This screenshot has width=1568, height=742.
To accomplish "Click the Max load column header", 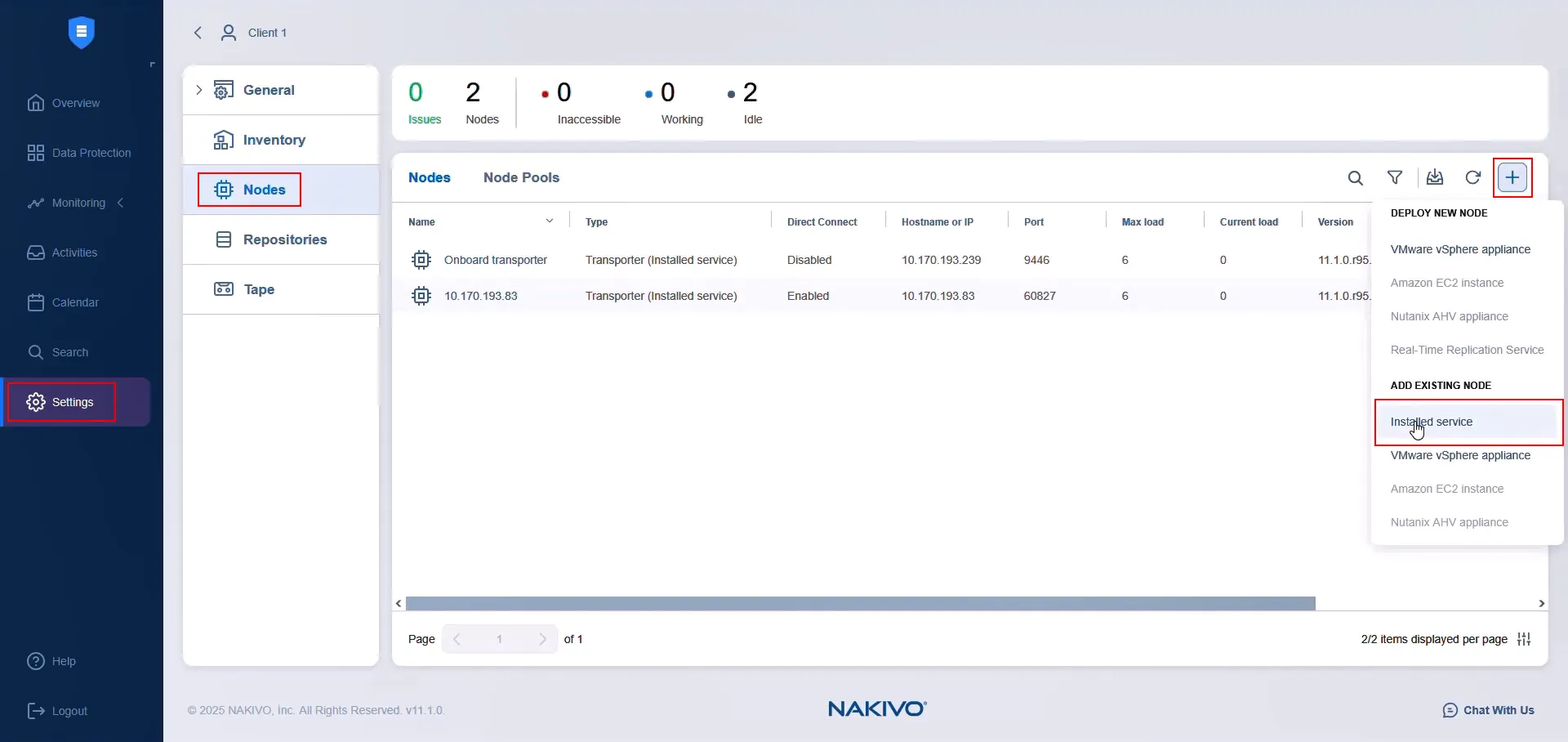I will (x=1143, y=222).
